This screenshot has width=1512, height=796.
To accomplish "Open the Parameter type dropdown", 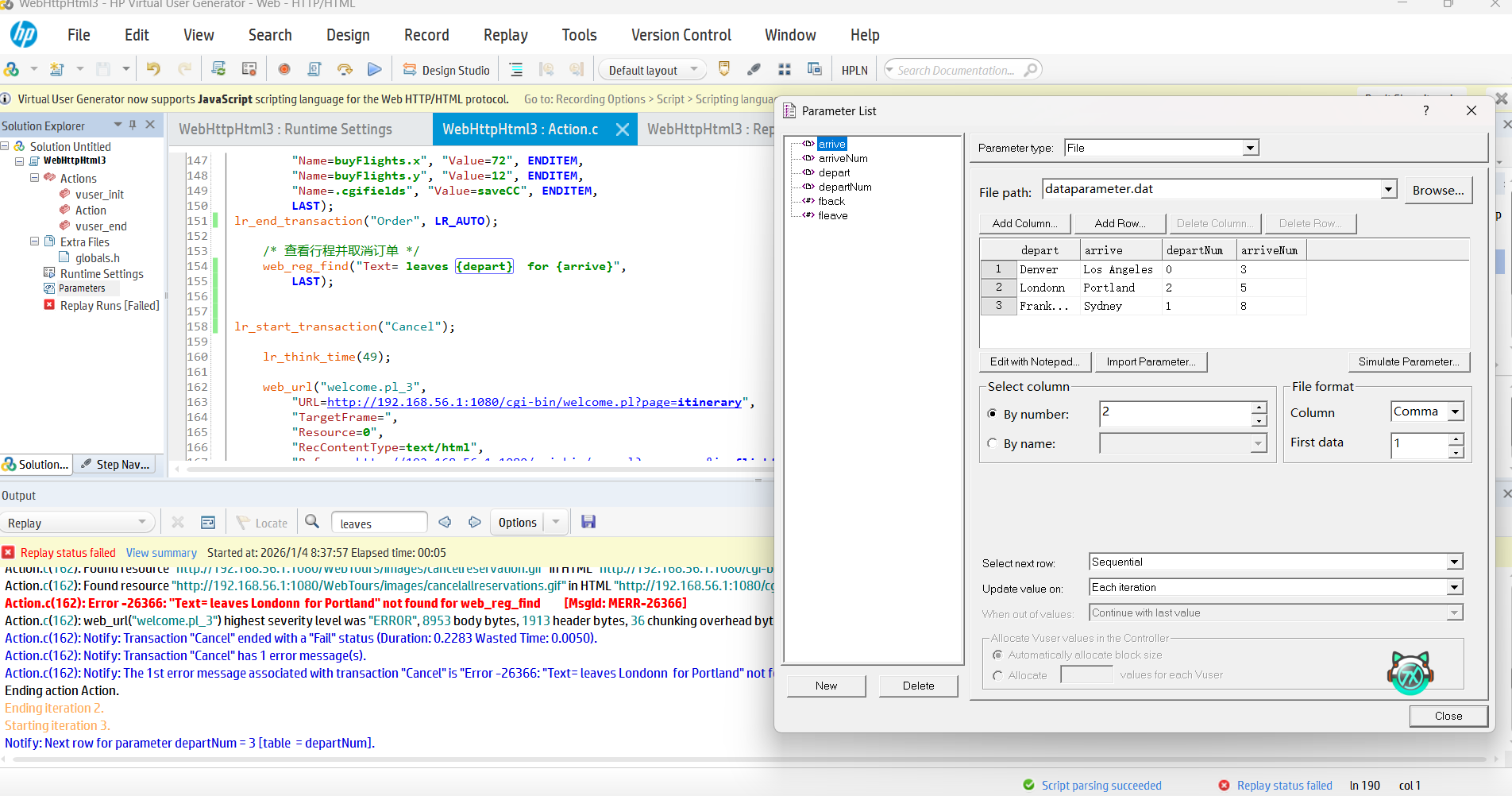I will (x=1250, y=148).
